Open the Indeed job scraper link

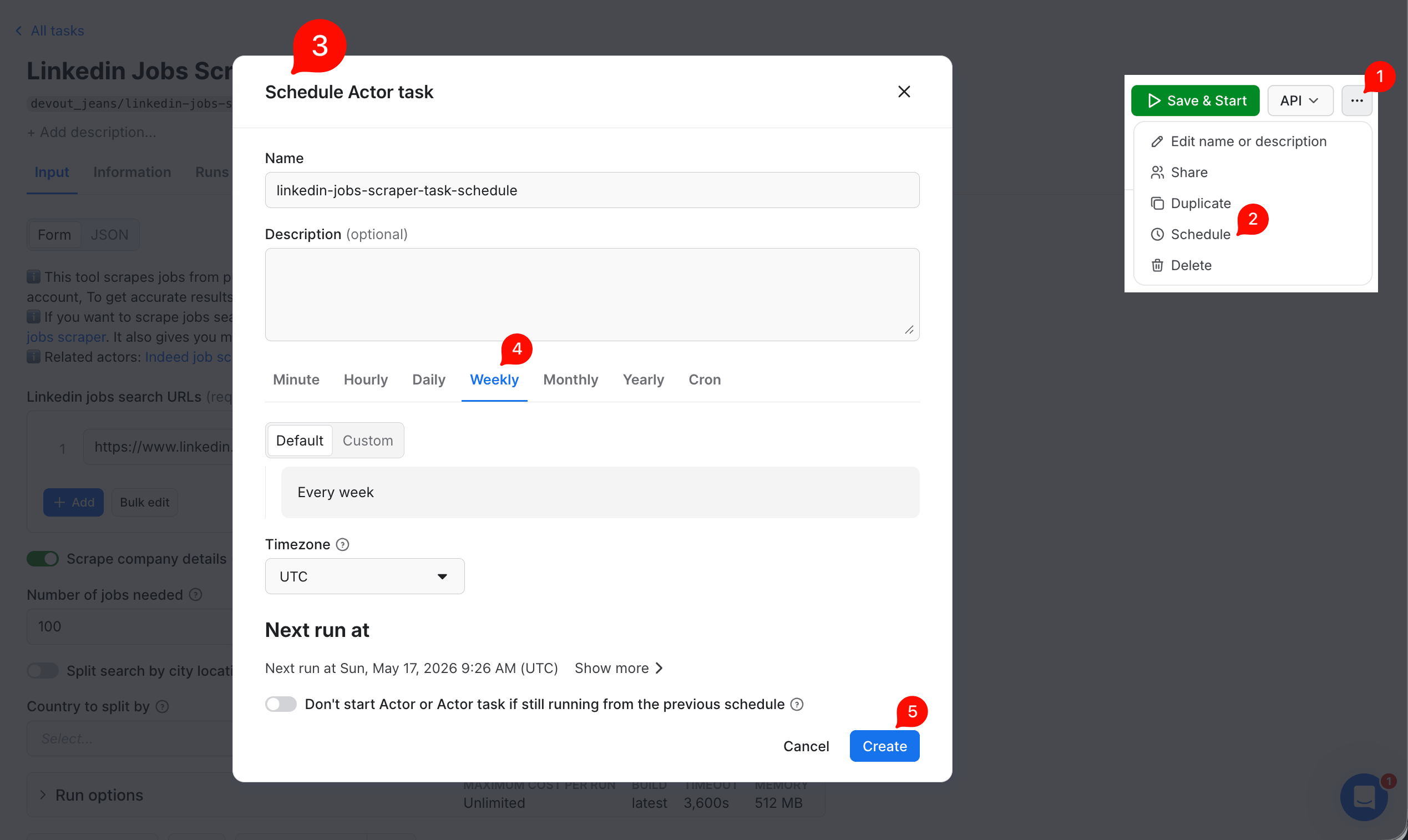point(189,357)
